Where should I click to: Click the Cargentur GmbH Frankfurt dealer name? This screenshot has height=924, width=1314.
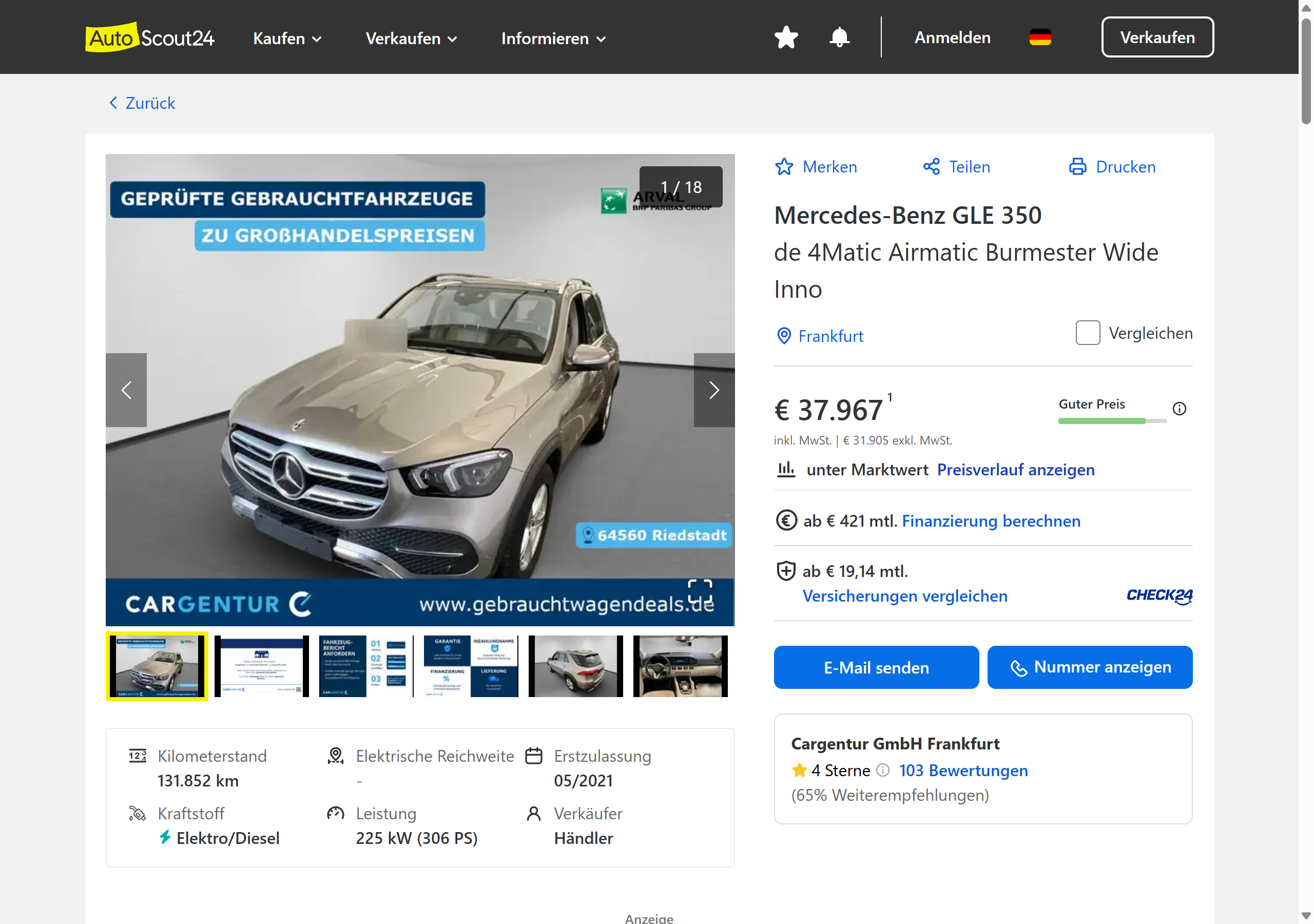coord(895,744)
